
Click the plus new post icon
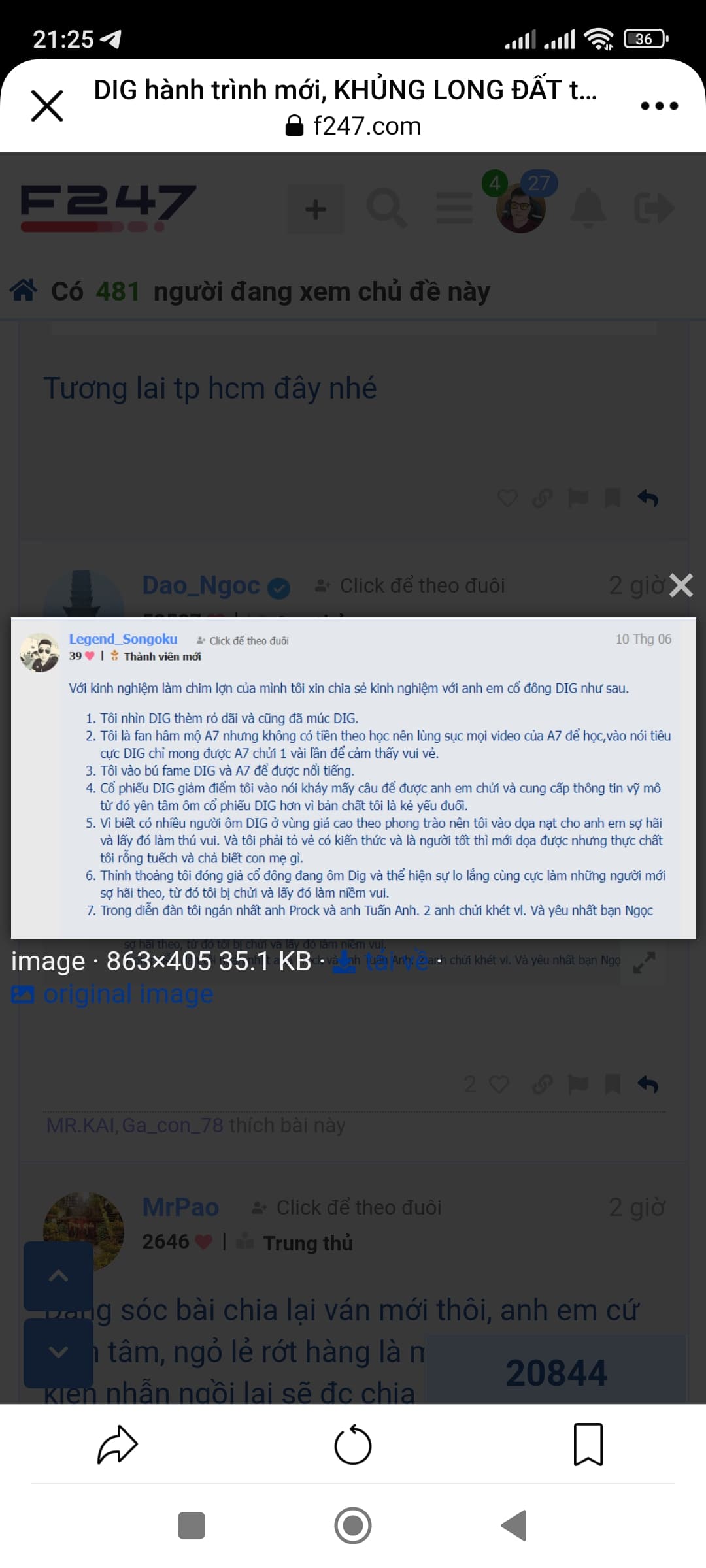click(x=316, y=209)
